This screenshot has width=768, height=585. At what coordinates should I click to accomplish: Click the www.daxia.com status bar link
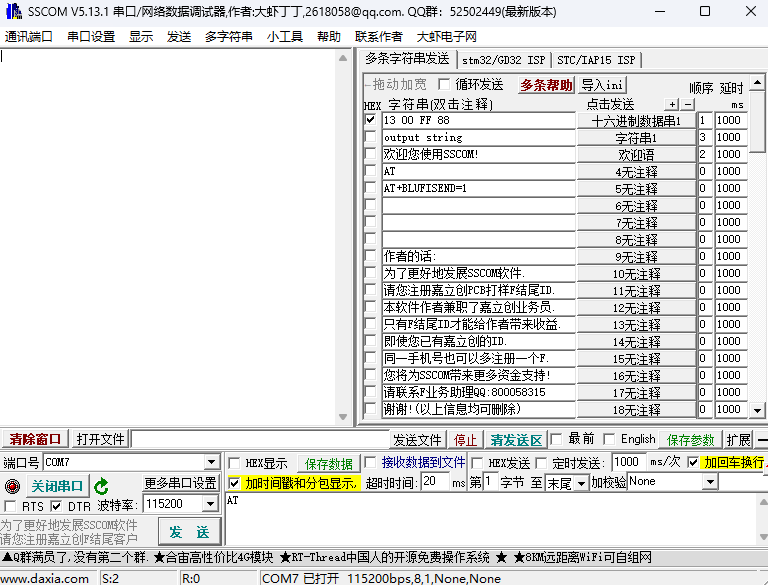(45, 579)
